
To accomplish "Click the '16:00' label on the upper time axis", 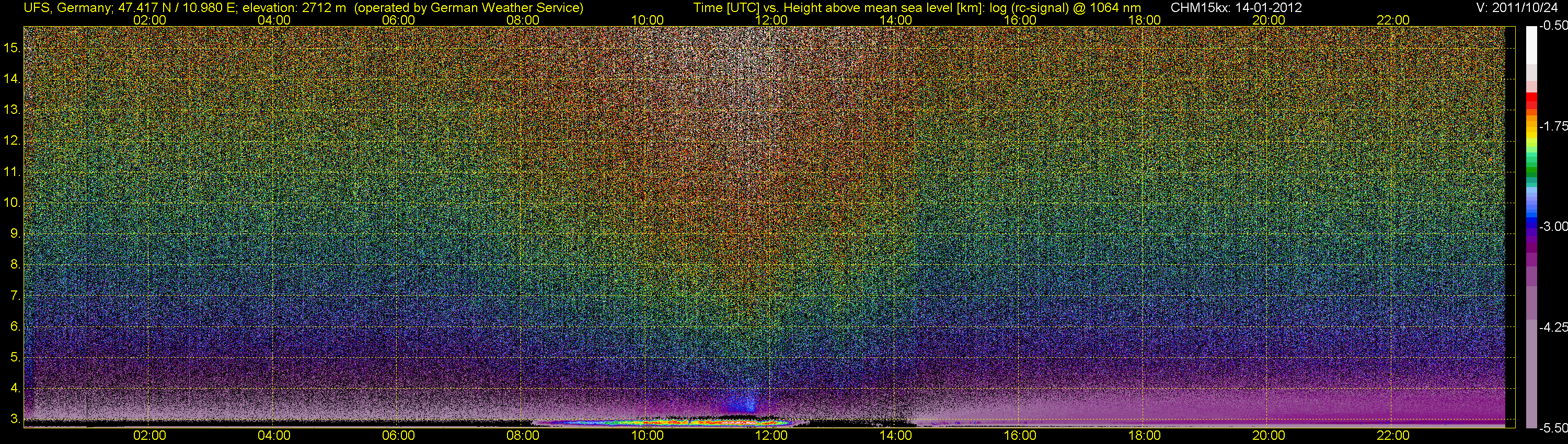I will pyautogui.click(x=1020, y=20).
